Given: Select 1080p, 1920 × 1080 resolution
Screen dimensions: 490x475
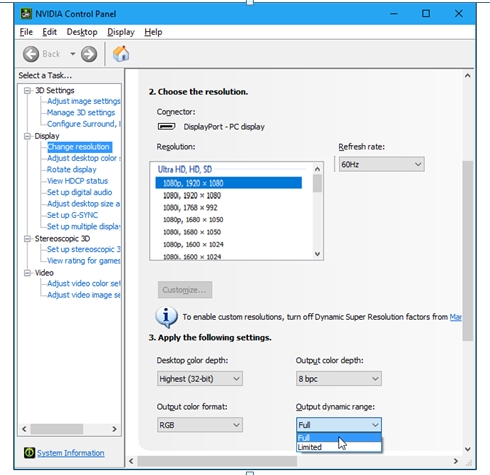Looking at the screenshot, I should (229, 183).
